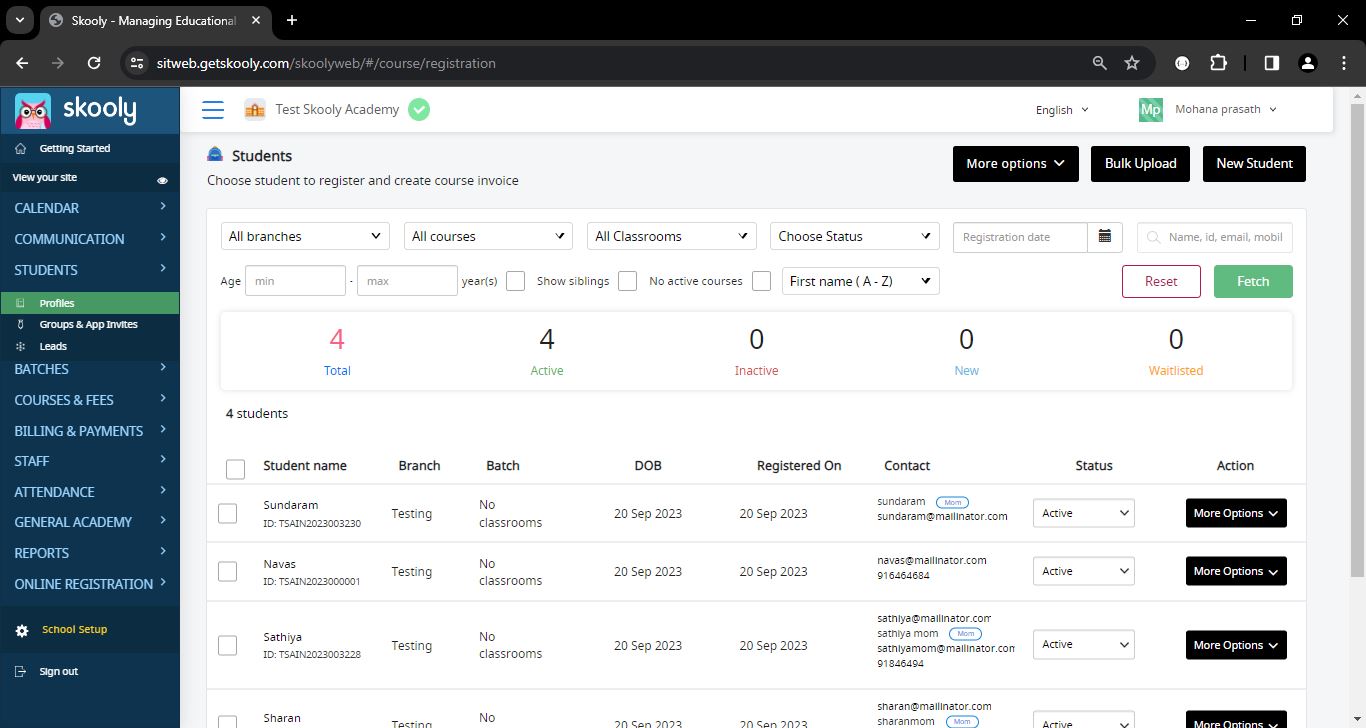Screen dimensions: 1366x728
Task: Open the tab search dropdown arrow
Action: [19, 20]
